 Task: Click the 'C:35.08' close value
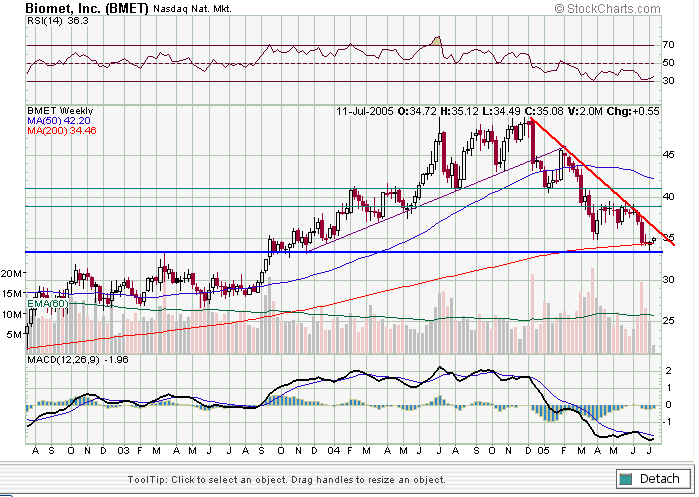pyautogui.click(x=543, y=111)
